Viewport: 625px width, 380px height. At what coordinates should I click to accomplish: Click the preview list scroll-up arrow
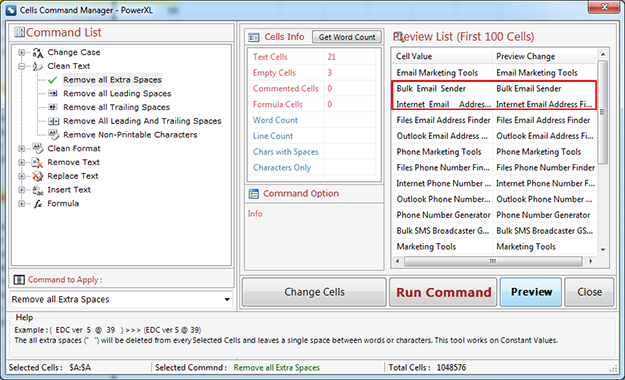point(603,55)
